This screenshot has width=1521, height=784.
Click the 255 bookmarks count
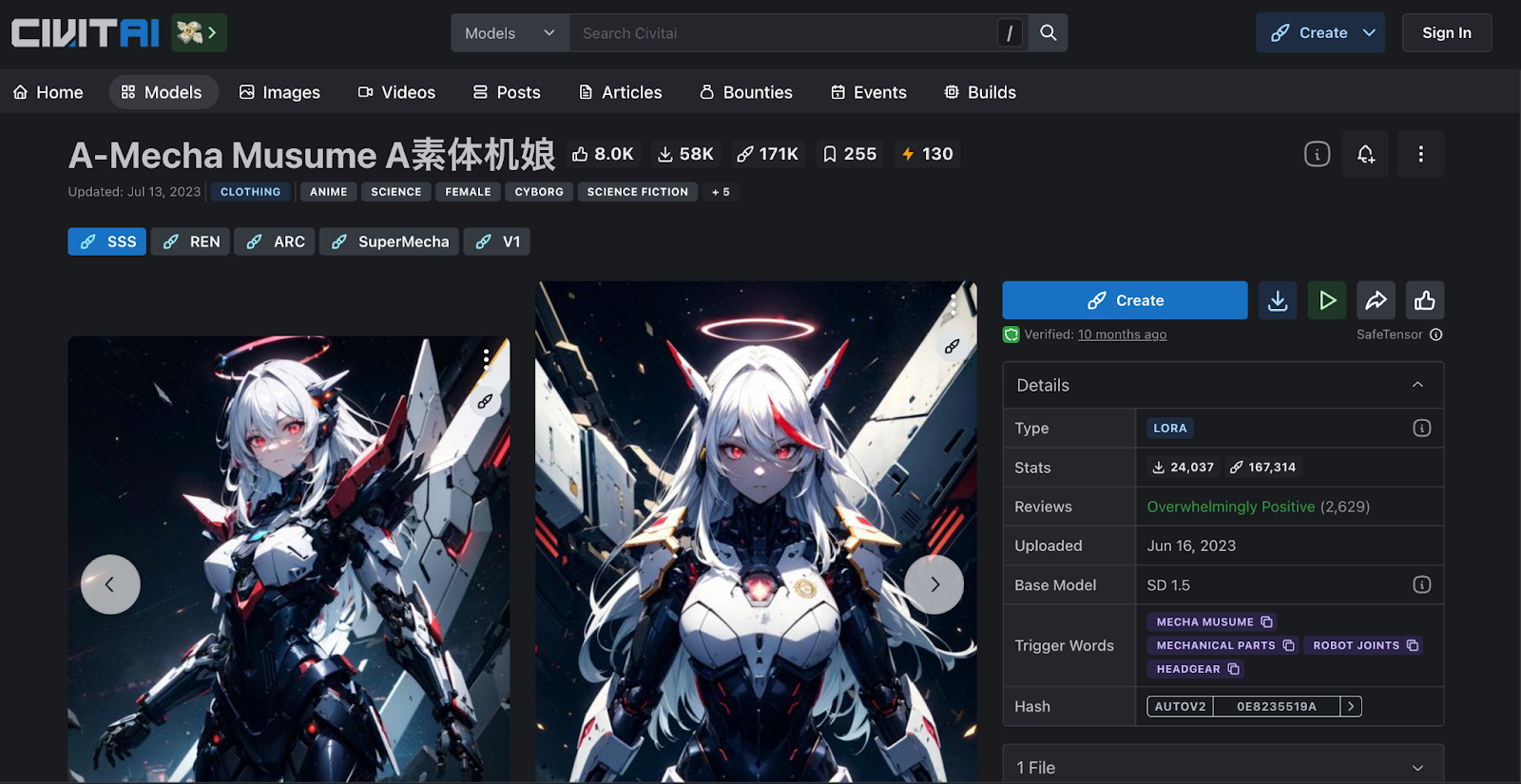(849, 154)
